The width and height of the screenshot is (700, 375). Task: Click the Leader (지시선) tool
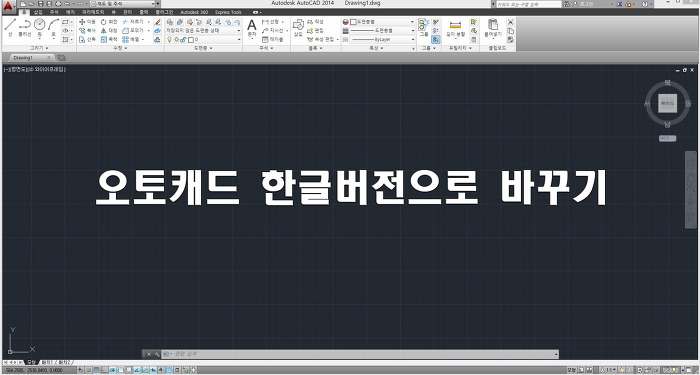(x=273, y=30)
